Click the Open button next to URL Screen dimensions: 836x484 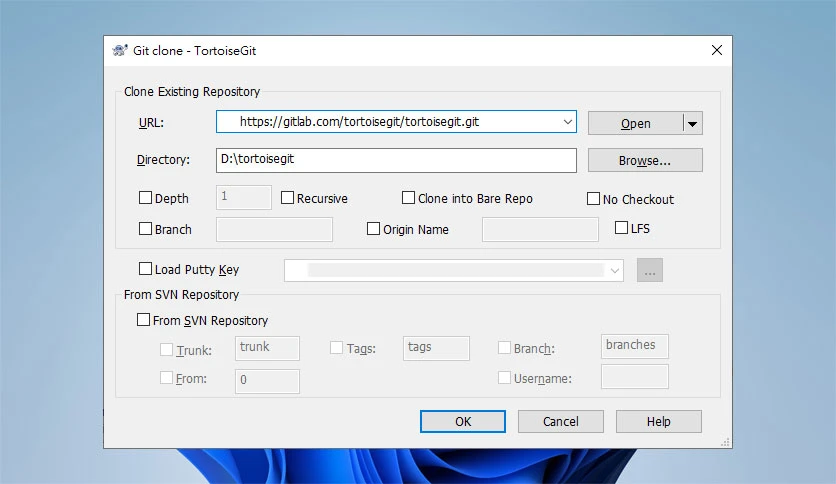pos(635,124)
